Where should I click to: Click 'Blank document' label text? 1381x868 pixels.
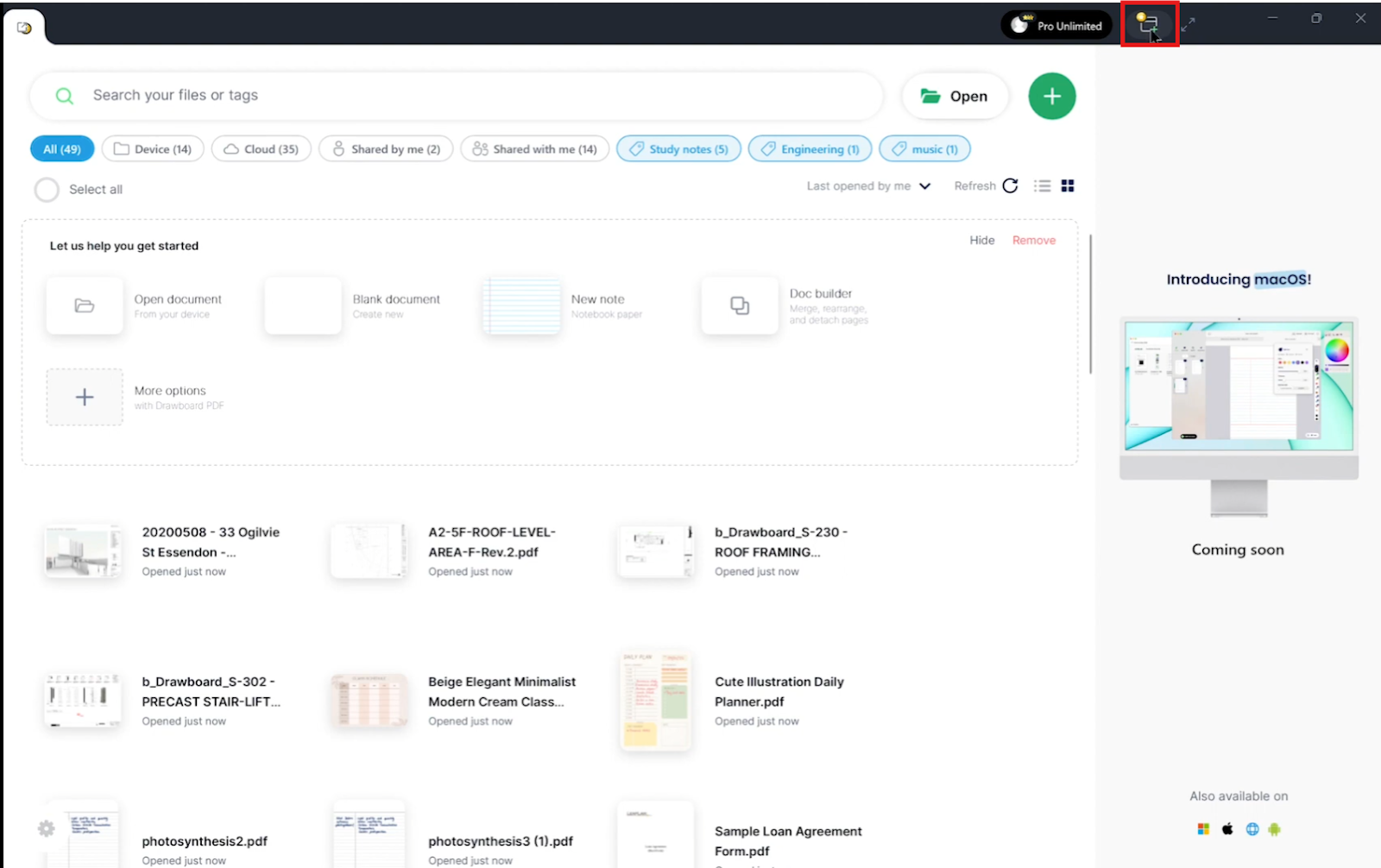396,299
